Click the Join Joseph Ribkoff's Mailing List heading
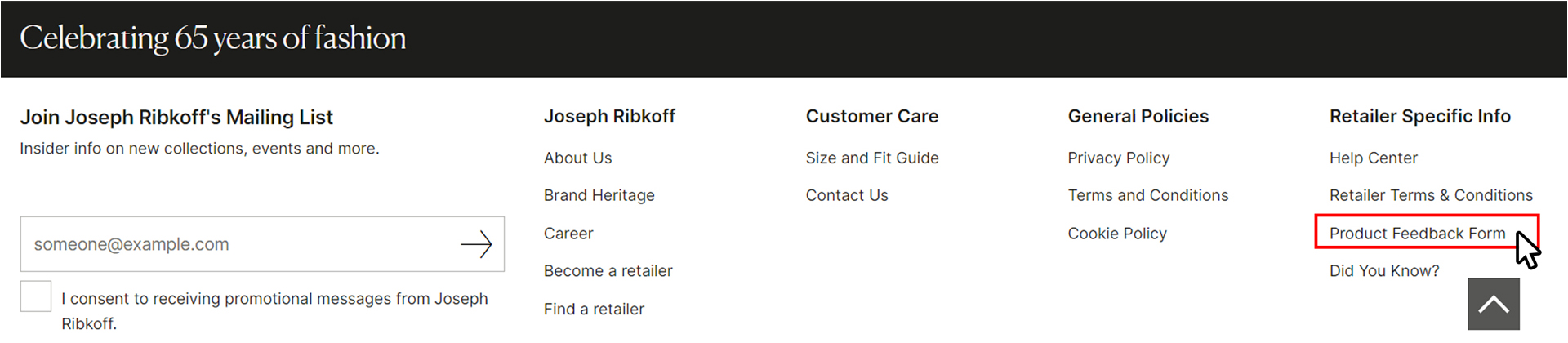 coord(176,118)
